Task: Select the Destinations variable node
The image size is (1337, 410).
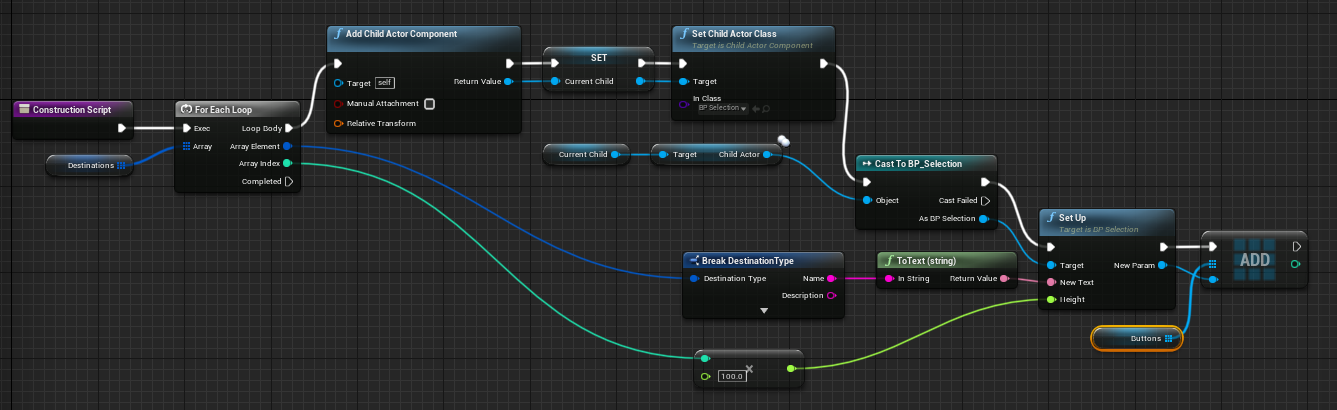Action: 90,165
